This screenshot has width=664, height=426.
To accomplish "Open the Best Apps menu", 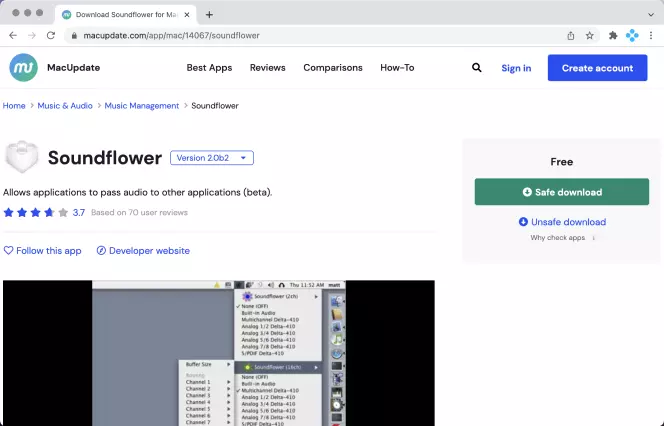I will [209, 68].
